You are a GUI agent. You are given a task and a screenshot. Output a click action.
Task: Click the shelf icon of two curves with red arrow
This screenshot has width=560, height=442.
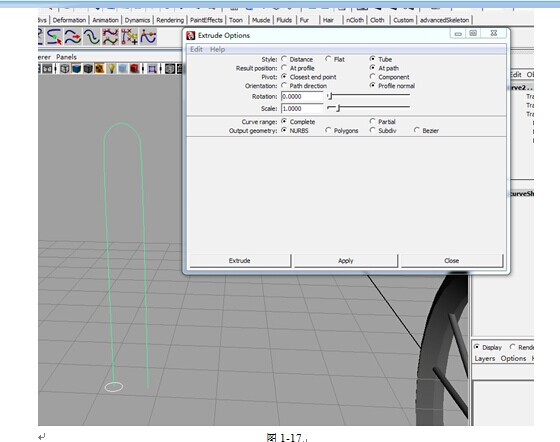(x=73, y=37)
